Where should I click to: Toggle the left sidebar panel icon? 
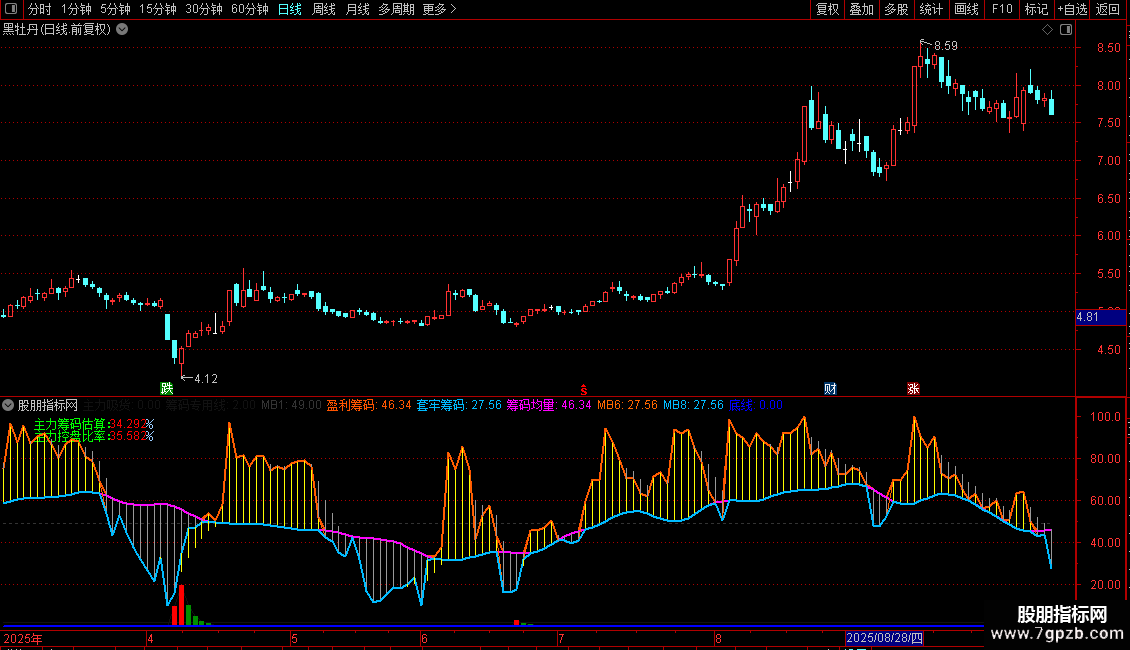(x=10, y=9)
